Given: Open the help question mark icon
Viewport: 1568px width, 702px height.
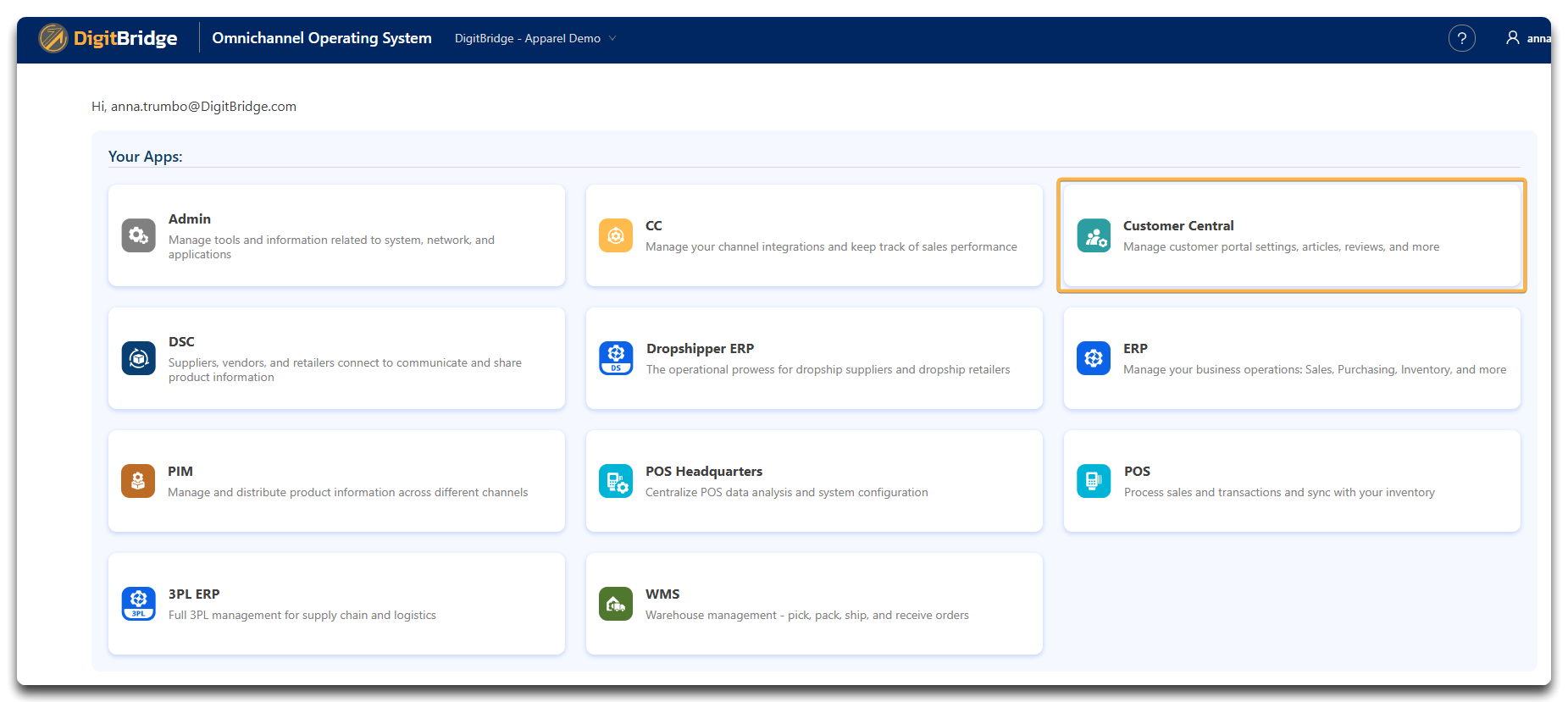Looking at the screenshot, I should pyautogui.click(x=1461, y=38).
